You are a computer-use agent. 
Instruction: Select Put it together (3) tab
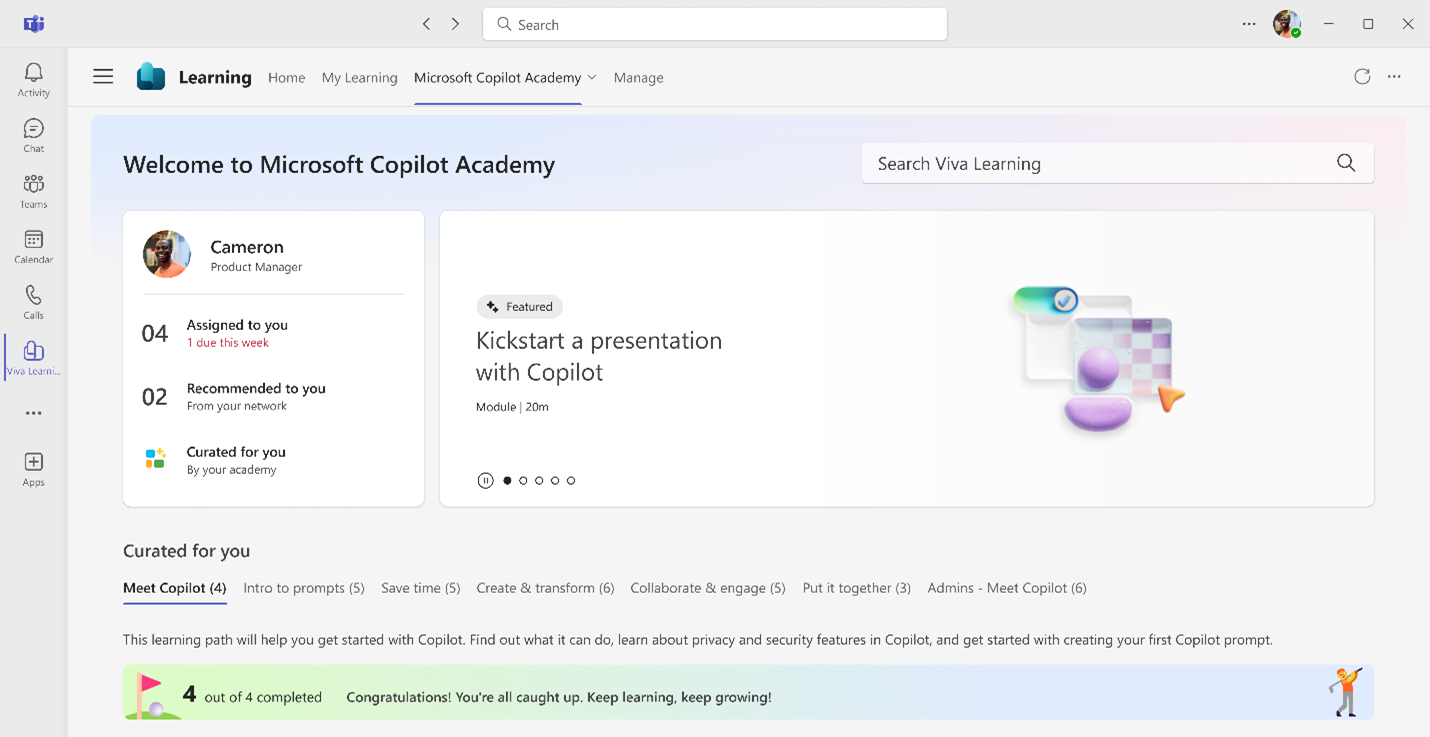tap(857, 588)
